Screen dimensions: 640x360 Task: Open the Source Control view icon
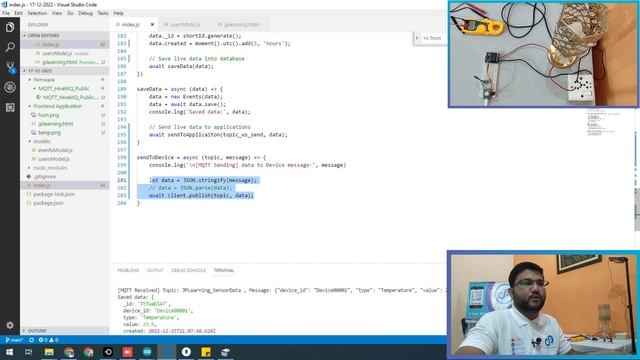coord(10,67)
